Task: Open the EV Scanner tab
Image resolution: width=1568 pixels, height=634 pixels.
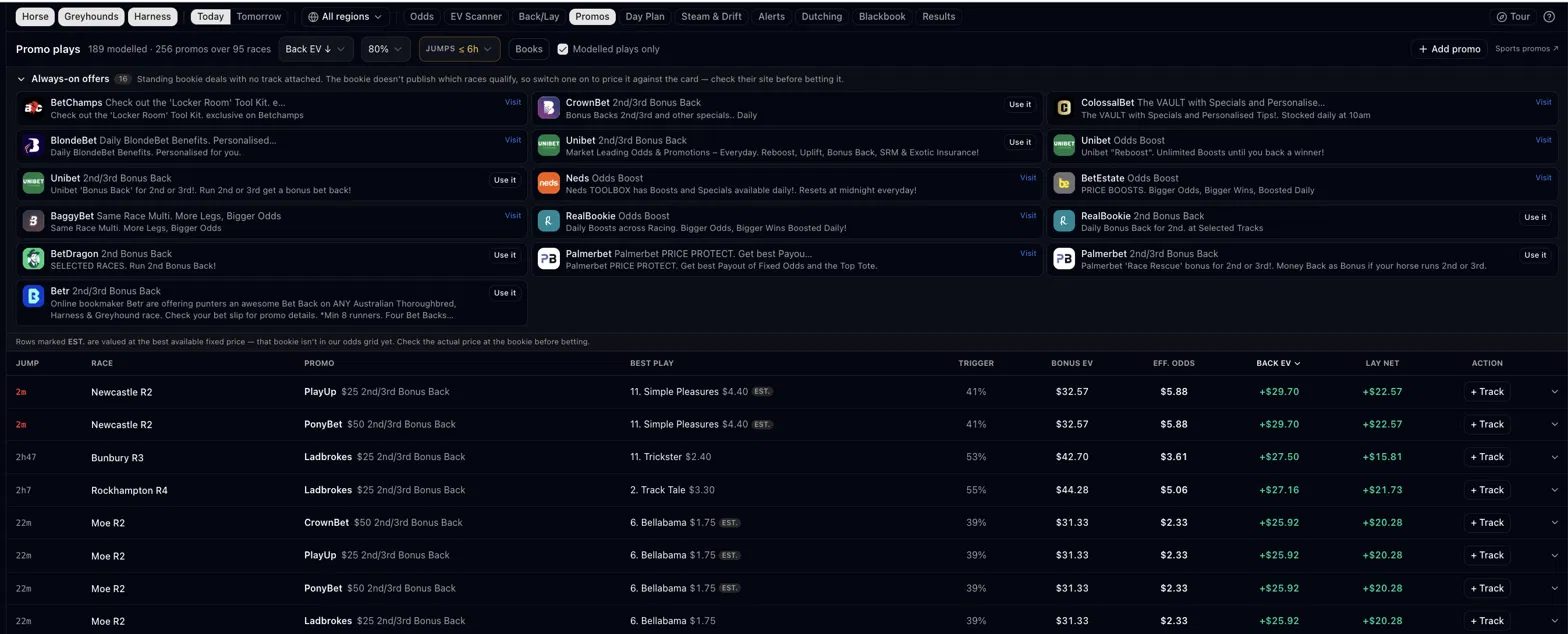Action: click(476, 17)
